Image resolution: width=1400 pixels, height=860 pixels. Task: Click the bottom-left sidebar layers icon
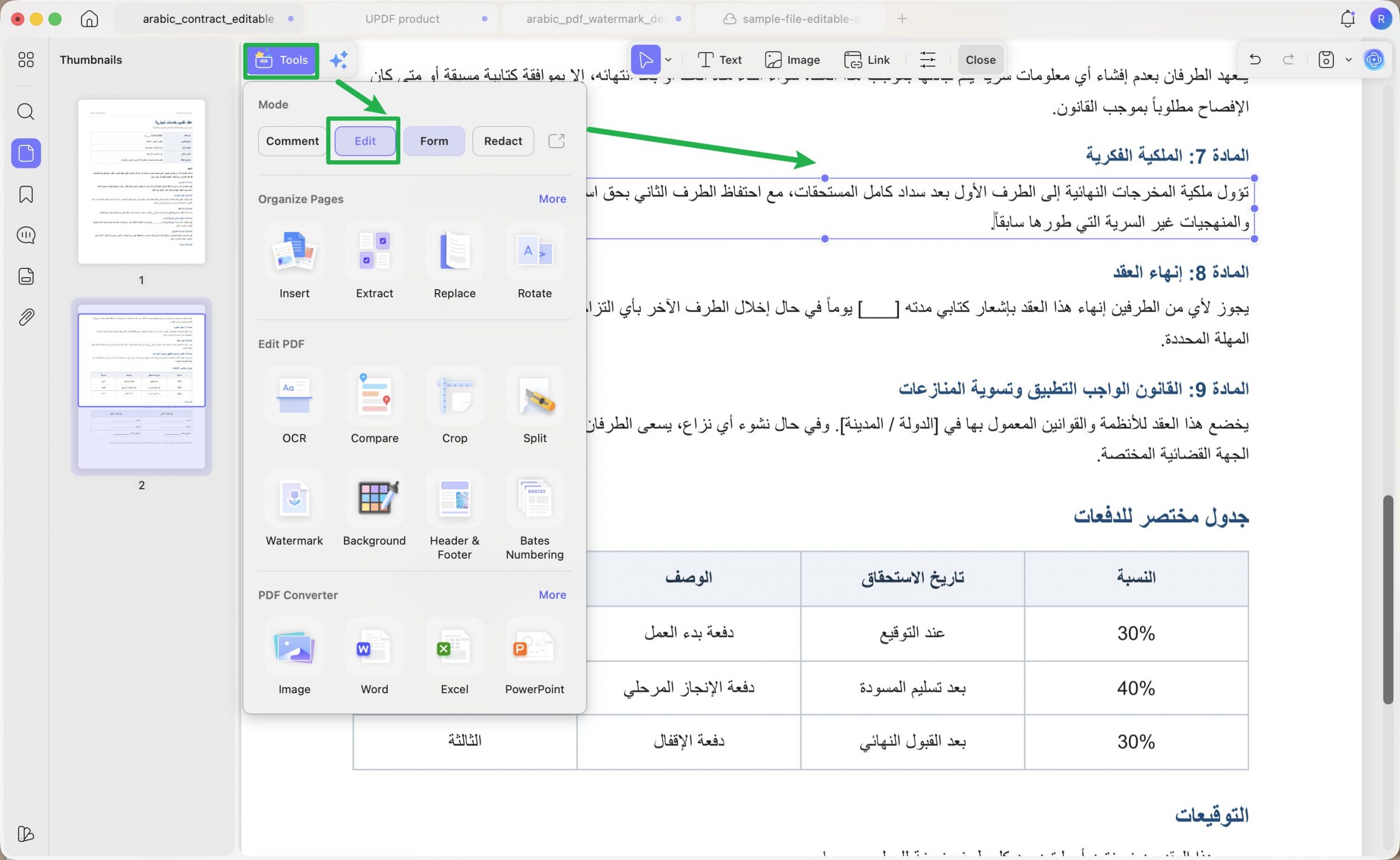tap(26, 834)
